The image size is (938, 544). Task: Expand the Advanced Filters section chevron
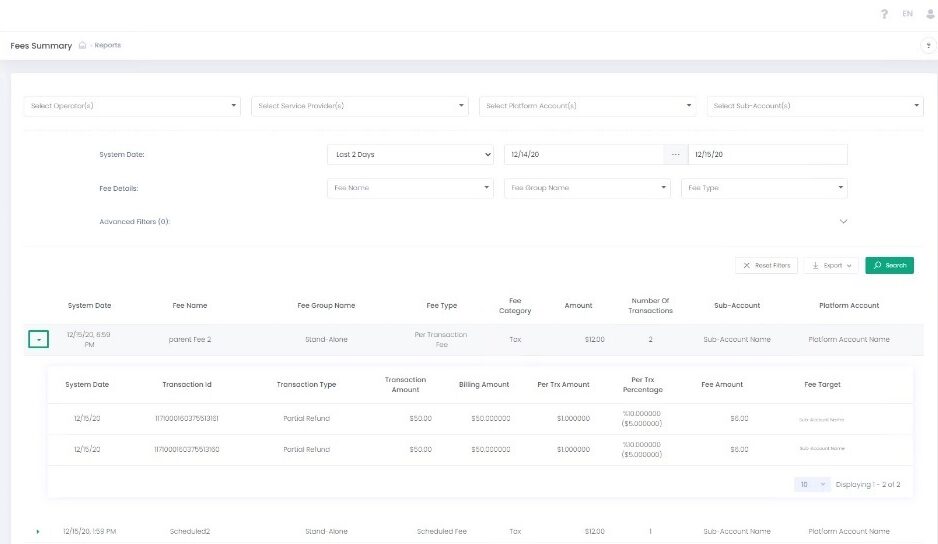coord(843,221)
